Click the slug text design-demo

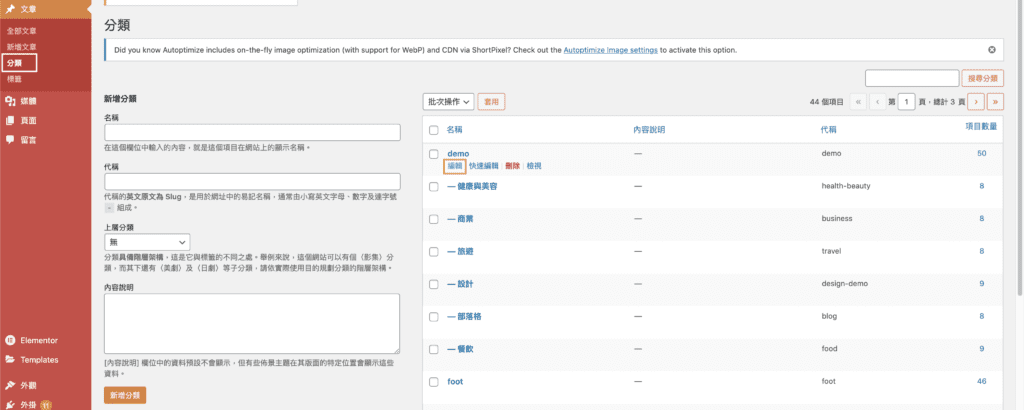coord(844,284)
